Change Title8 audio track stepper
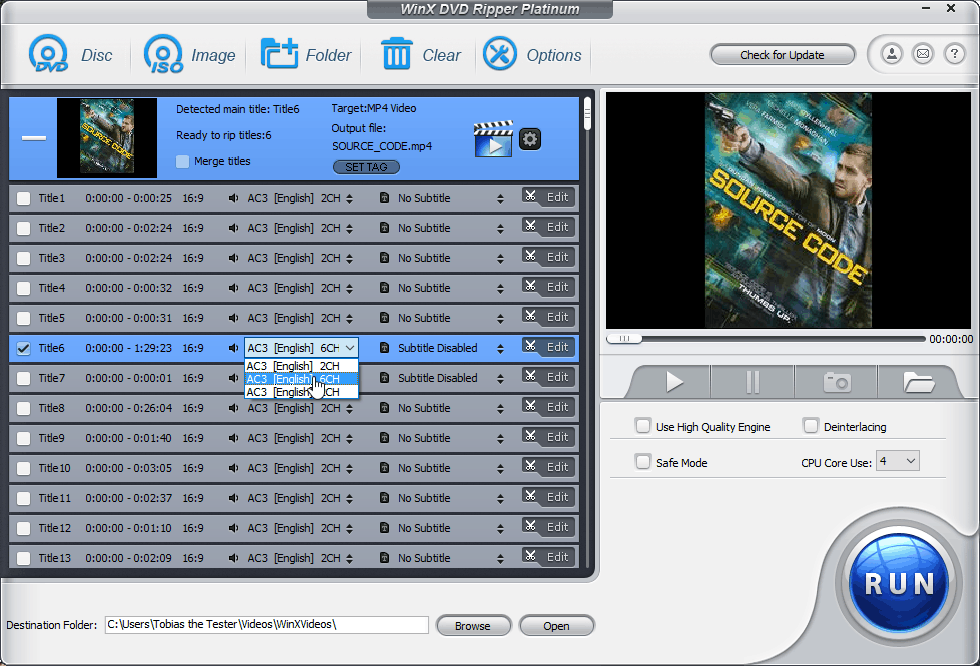980x666 pixels. coord(349,409)
